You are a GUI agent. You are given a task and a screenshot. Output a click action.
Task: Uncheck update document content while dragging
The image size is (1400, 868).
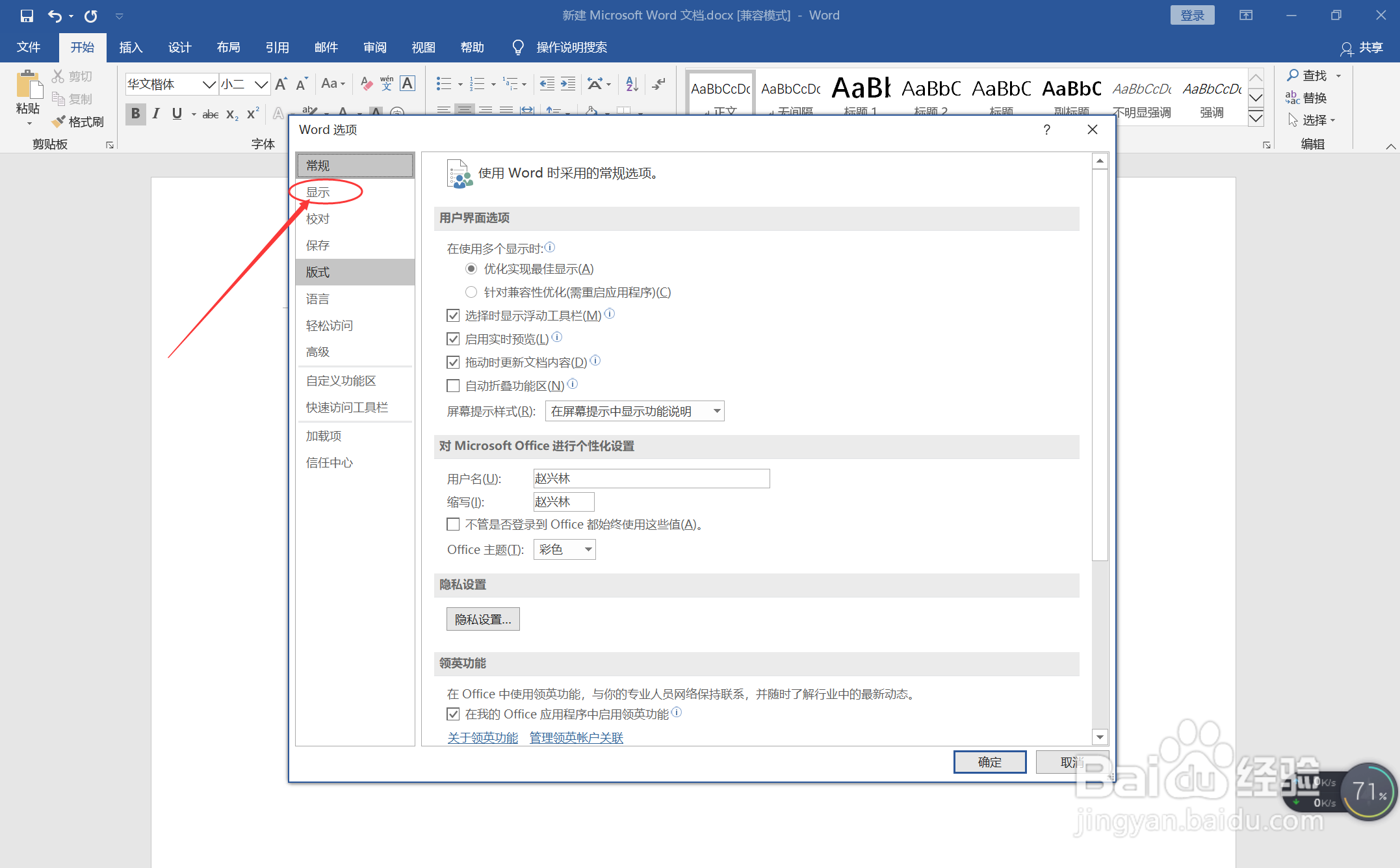point(453,363)
